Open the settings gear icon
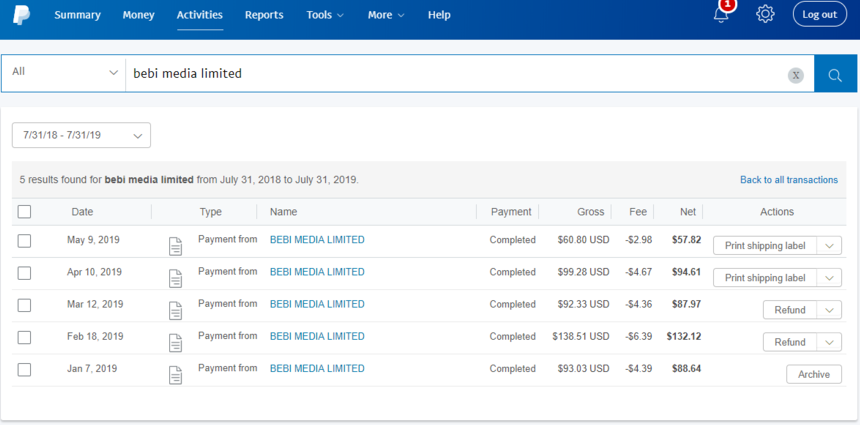 click(765, 14)
